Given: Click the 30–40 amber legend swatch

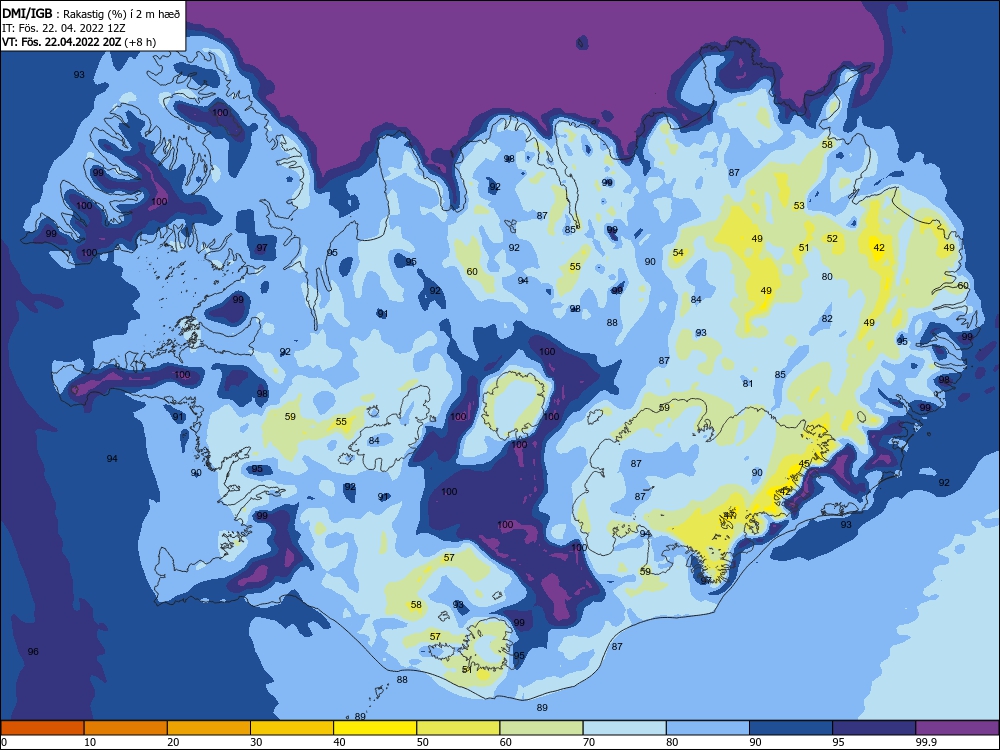Looking at the screenshot, I should [292, 728].
